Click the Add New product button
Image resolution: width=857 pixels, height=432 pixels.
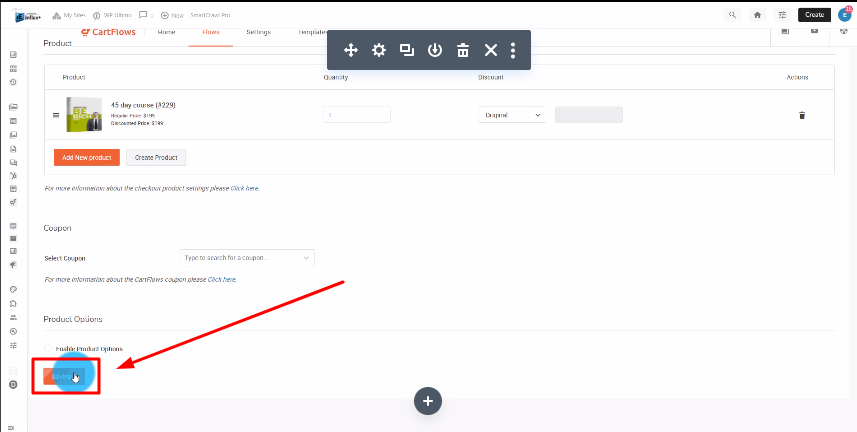pos(86,157)
